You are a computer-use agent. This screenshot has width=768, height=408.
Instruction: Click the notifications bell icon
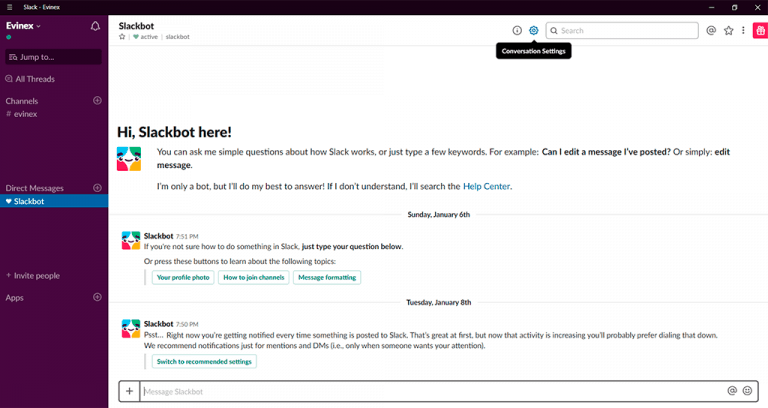(95, 26)
